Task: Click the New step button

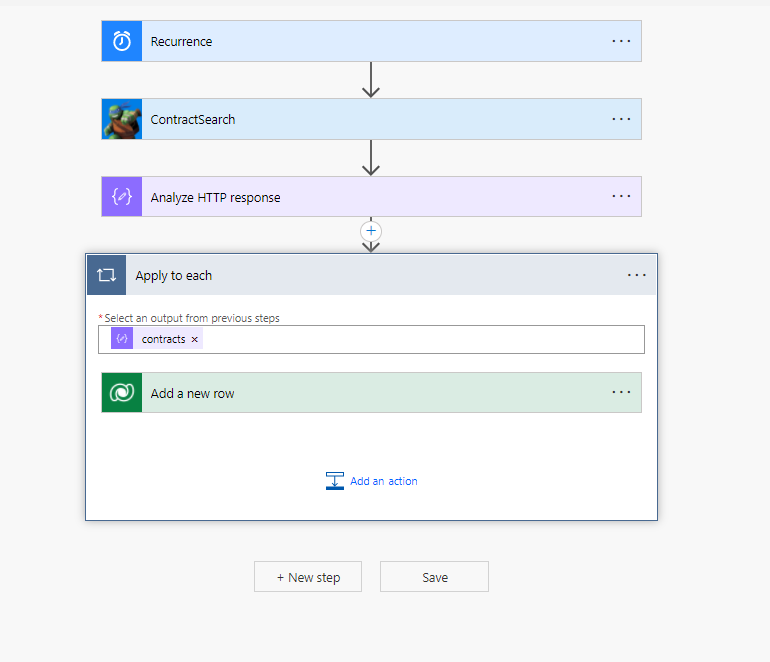Action: (308, 577)
